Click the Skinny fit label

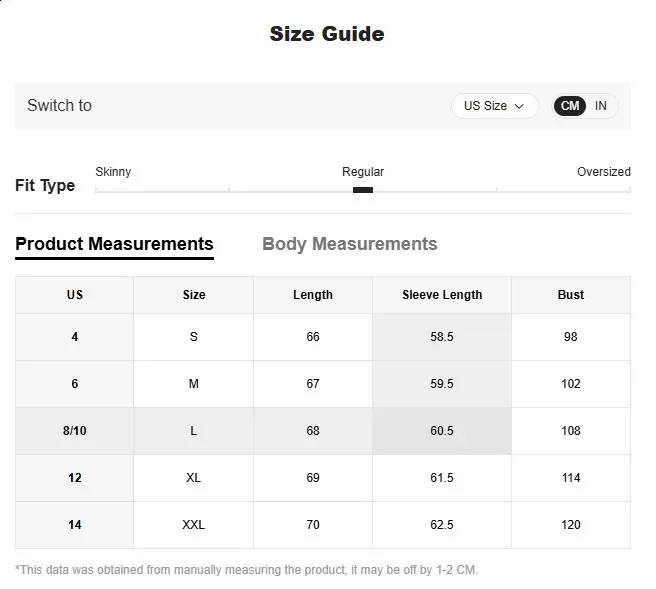pos(113,172)
